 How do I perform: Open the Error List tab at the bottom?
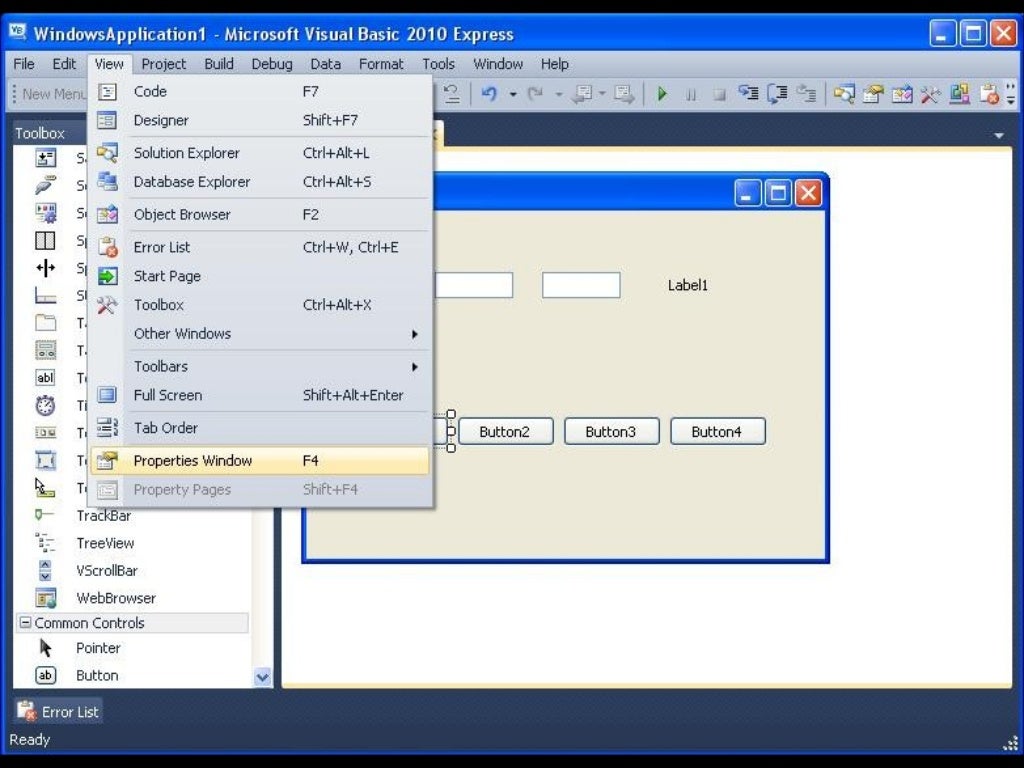click(x=58, y=712)
